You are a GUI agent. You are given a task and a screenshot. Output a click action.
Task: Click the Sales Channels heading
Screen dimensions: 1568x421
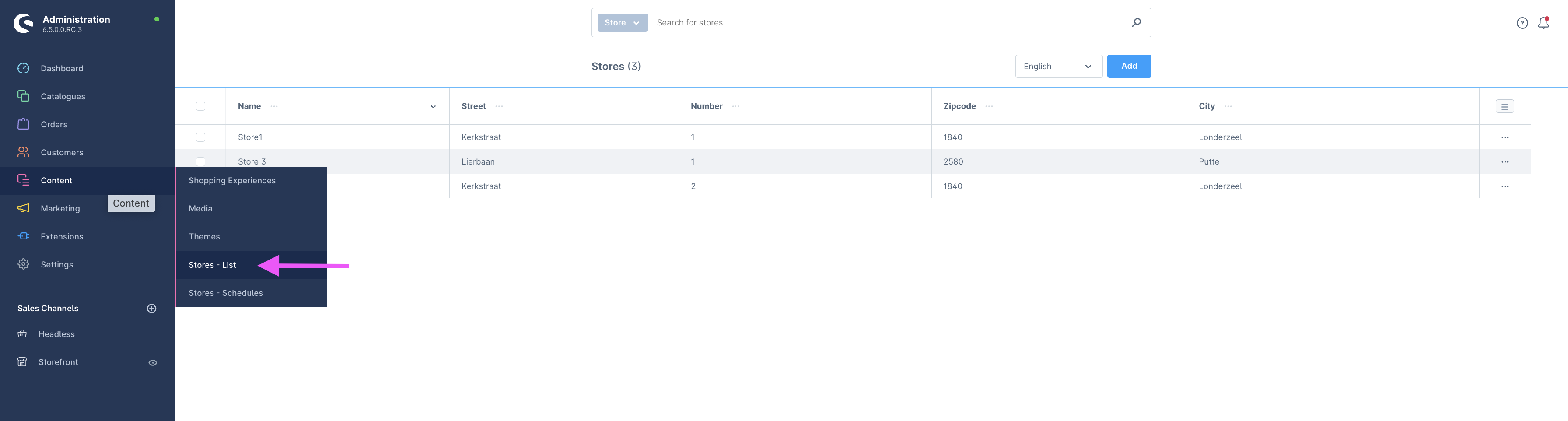click(48, 309)
